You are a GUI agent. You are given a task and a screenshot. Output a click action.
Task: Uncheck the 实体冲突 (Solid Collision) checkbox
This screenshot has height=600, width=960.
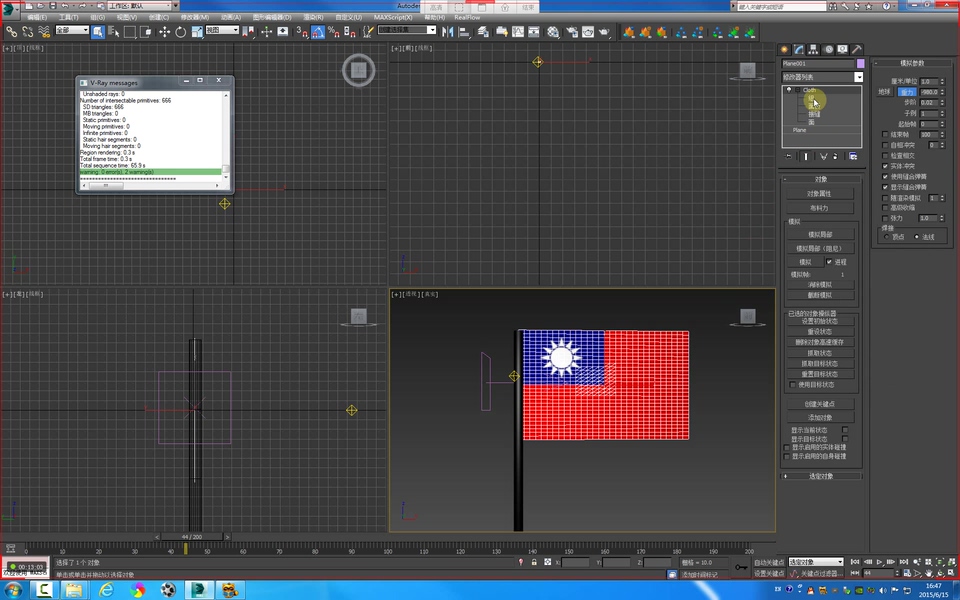click(x=885, y=166)
